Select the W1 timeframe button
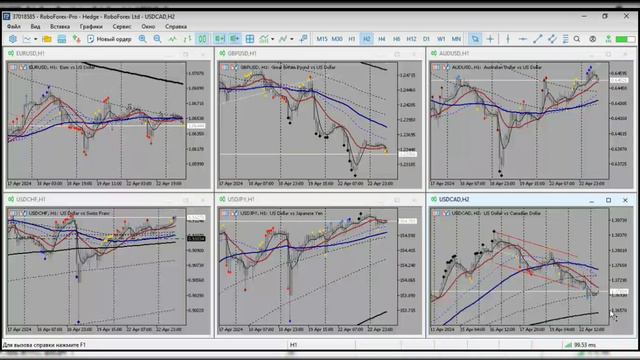Viewport: 640px width, 360px height. pyautogui.click(x=441, y=39)
